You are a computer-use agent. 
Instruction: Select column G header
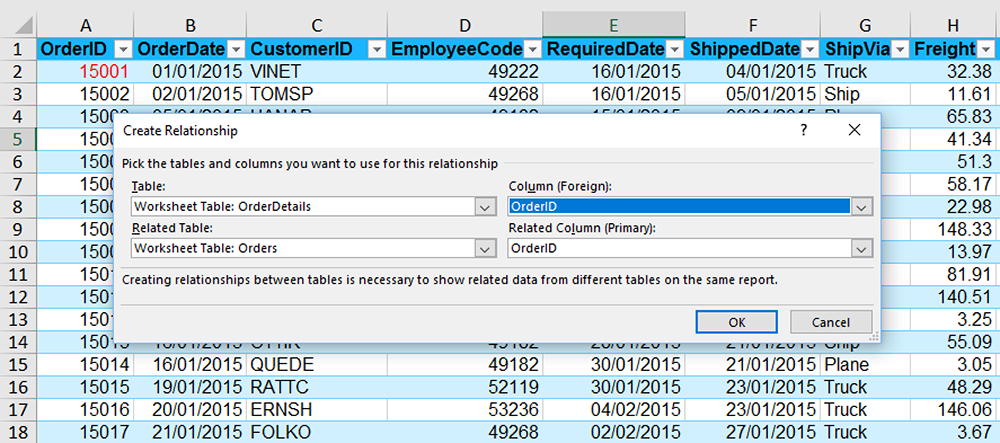pos(865,25)
